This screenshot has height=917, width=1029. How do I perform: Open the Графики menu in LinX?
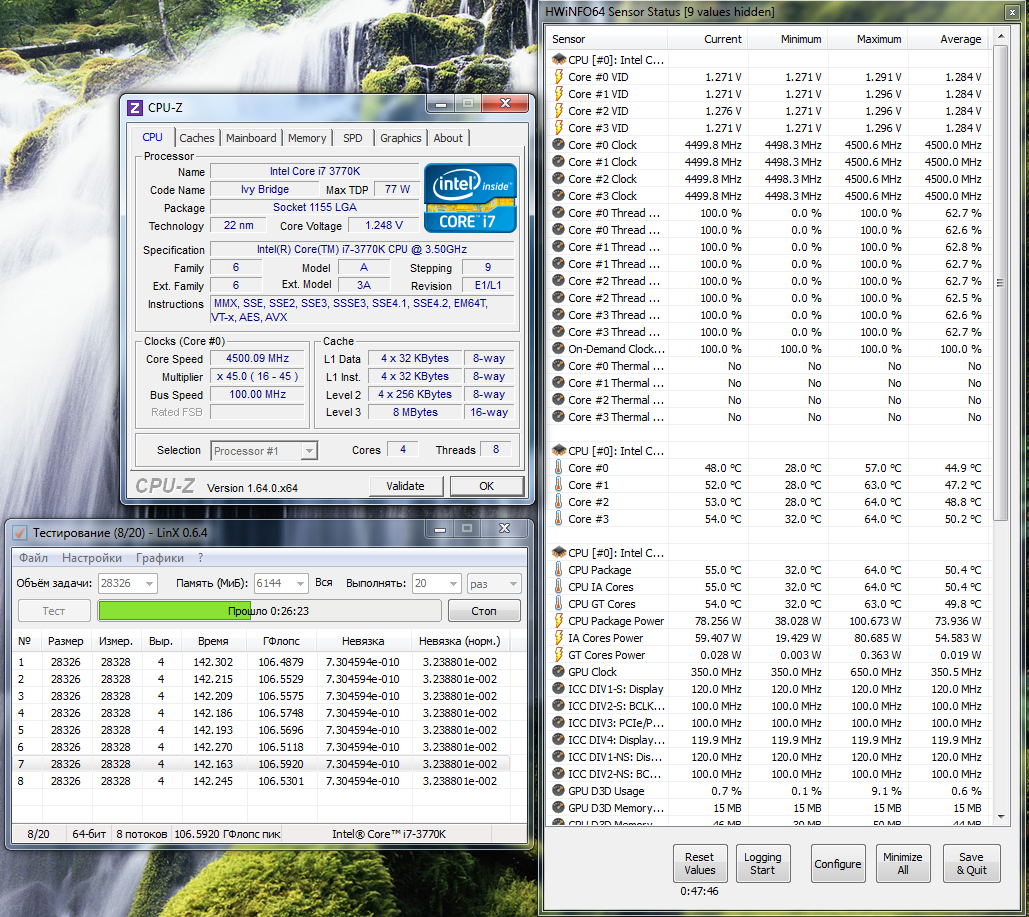coord(159,558)
